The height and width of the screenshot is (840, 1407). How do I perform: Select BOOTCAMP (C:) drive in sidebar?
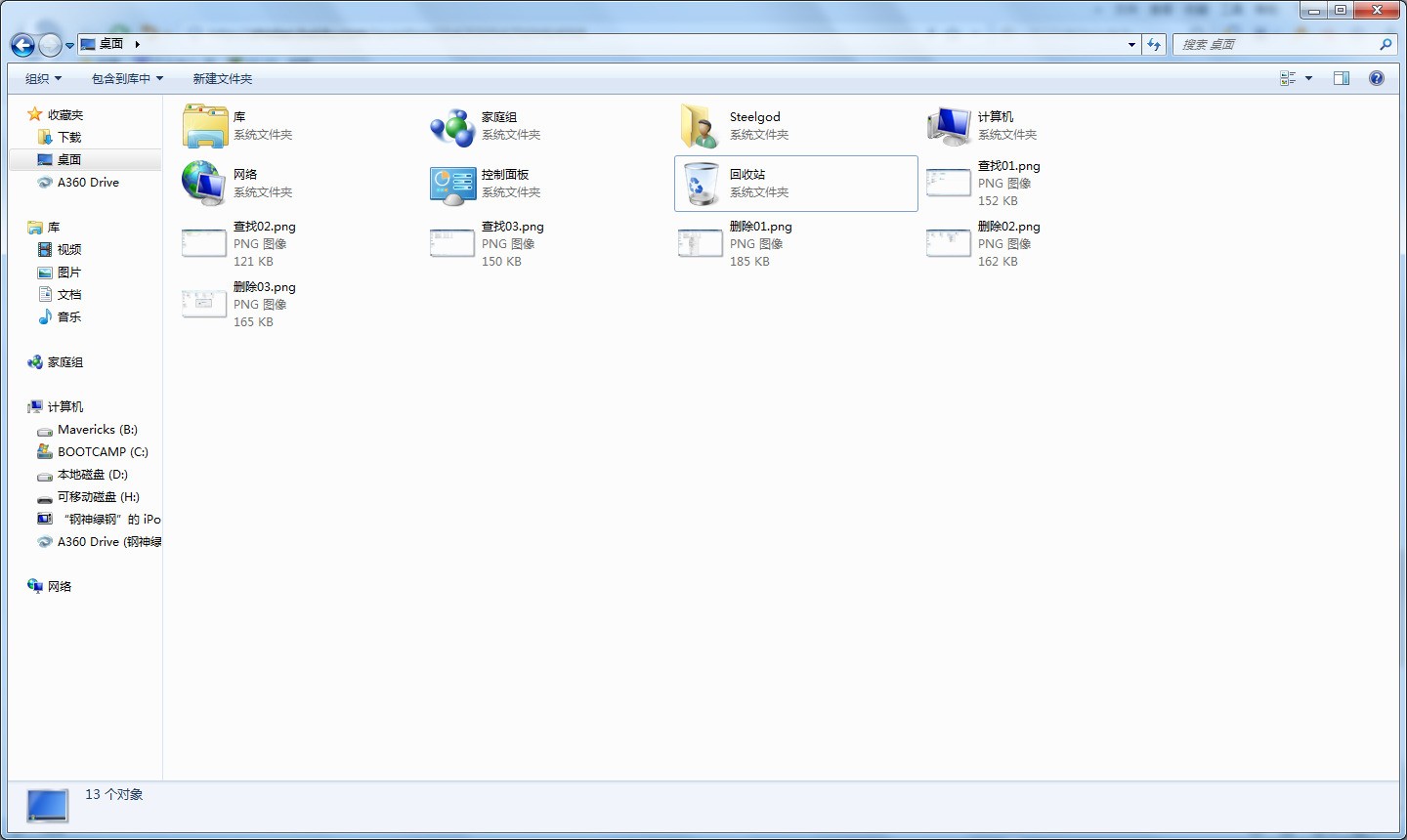(x=103, y=451)
